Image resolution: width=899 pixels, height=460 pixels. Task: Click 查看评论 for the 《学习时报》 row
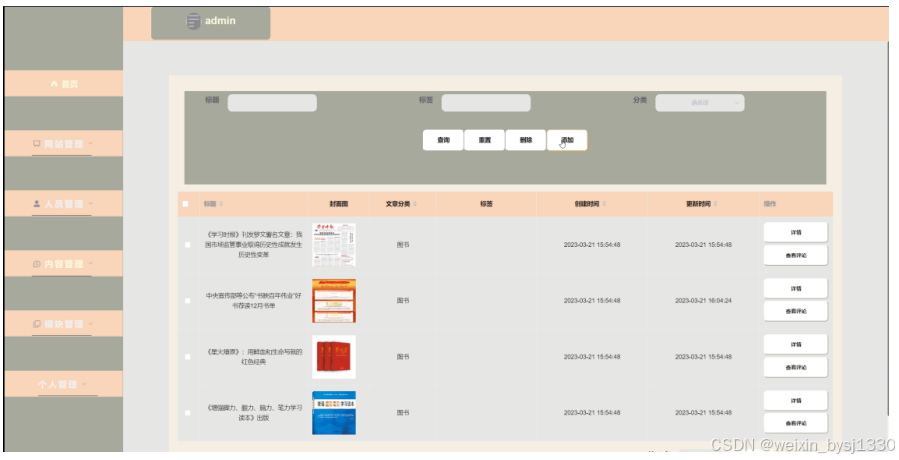[x=796, y=255]
